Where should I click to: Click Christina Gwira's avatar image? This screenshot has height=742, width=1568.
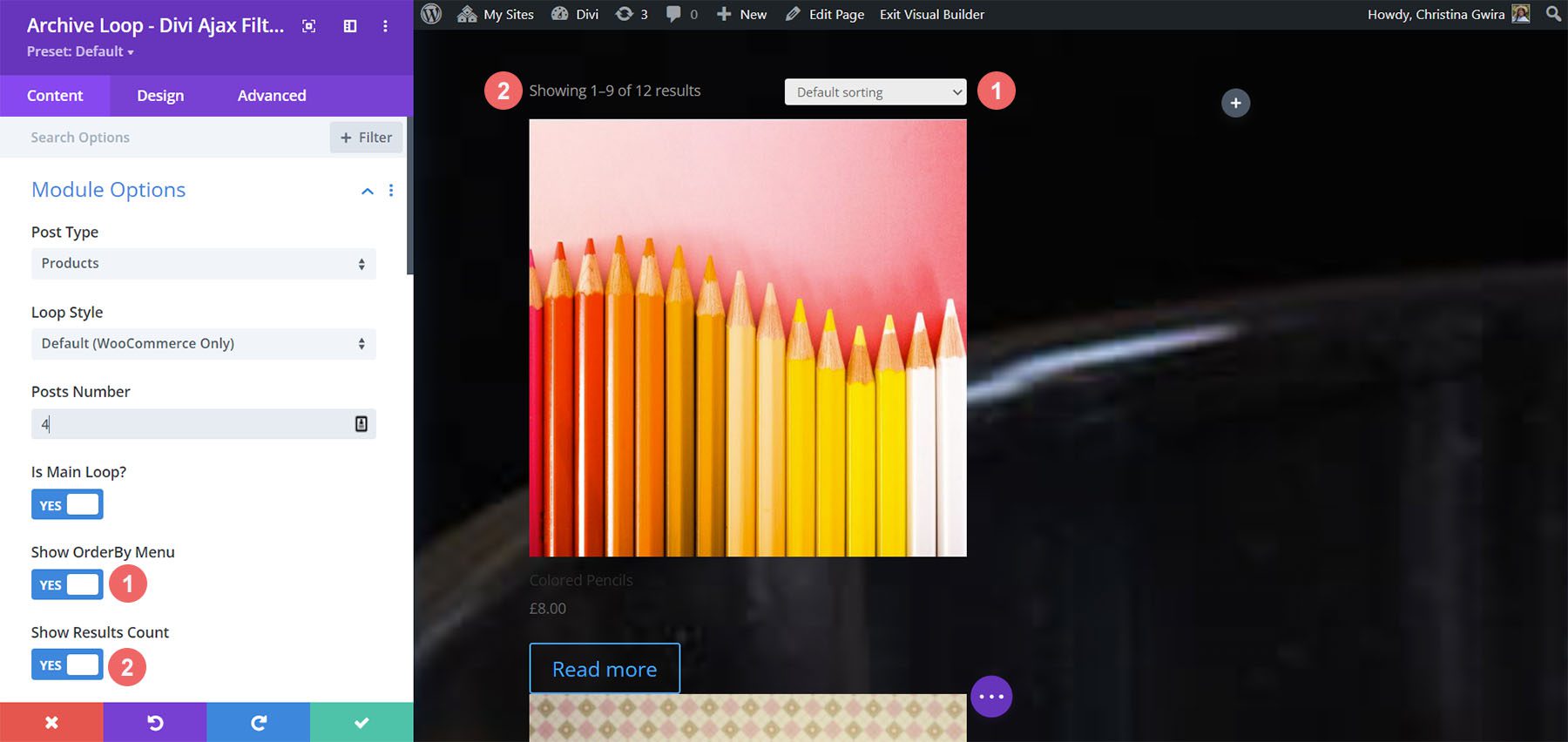click(1521, 14)
